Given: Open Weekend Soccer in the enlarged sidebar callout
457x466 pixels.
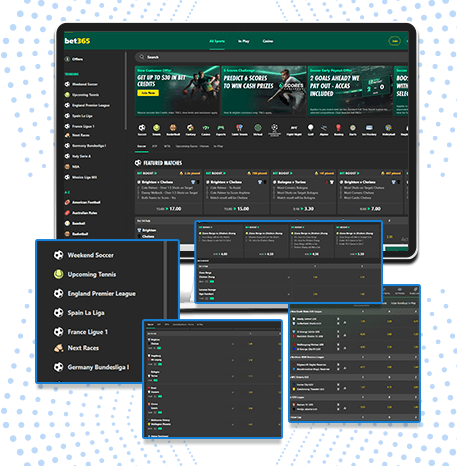Looking at the screenshot, I should click(91, 255).
